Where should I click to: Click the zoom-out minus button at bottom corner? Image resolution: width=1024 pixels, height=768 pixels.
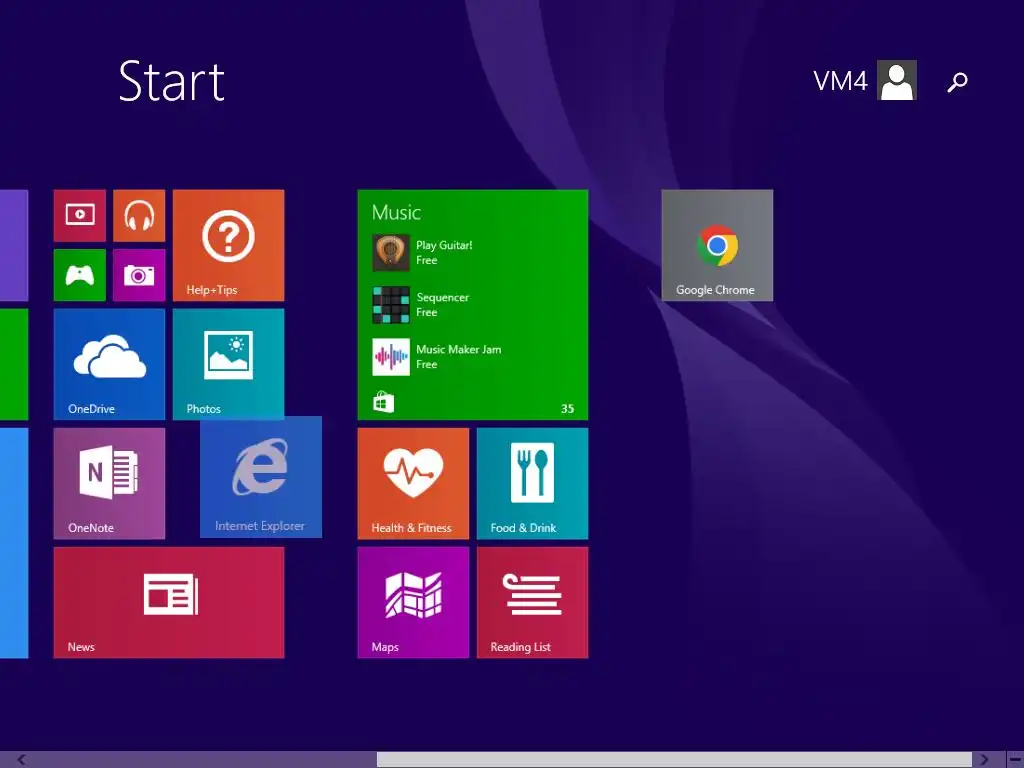coord(1015,760)
